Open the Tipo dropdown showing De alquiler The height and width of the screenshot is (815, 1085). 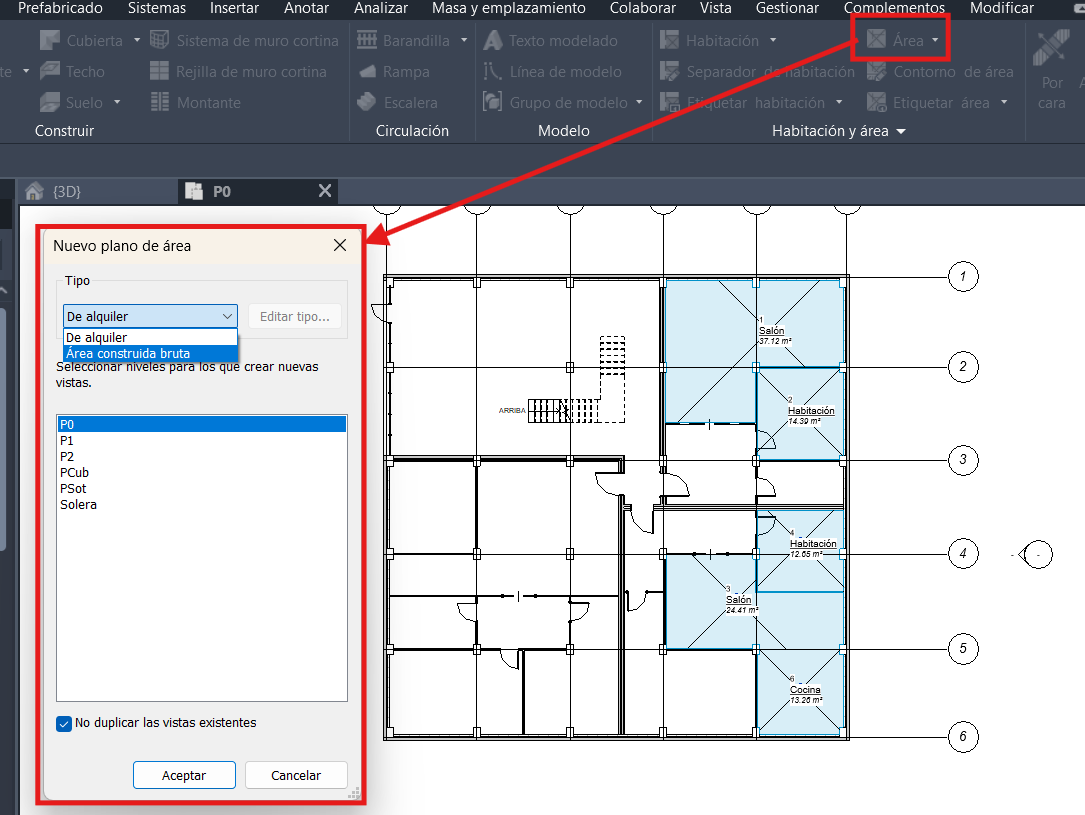click(150, 316)
